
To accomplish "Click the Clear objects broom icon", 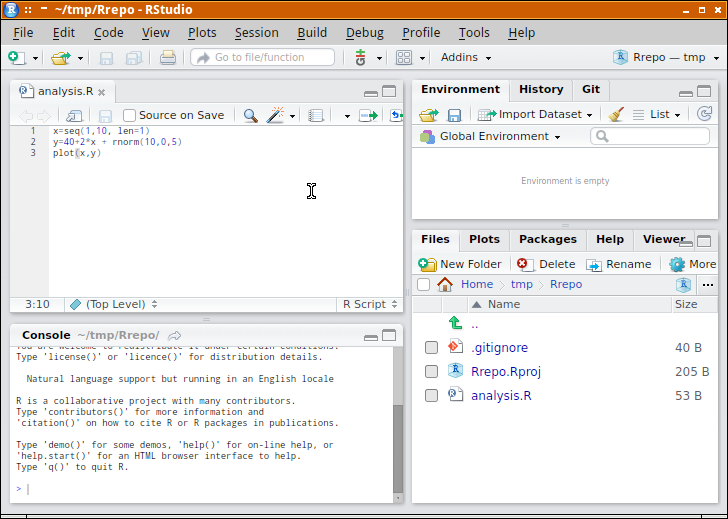I will 616,114.
